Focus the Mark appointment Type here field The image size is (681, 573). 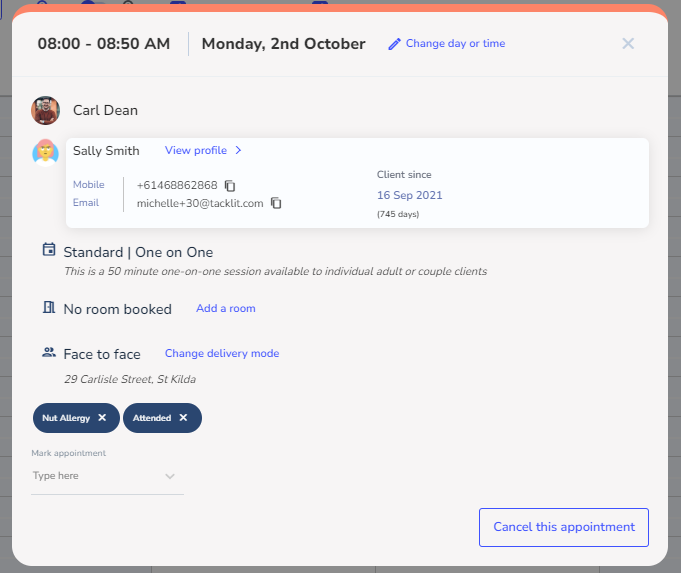pyautogui.click(x=107, y=476)
